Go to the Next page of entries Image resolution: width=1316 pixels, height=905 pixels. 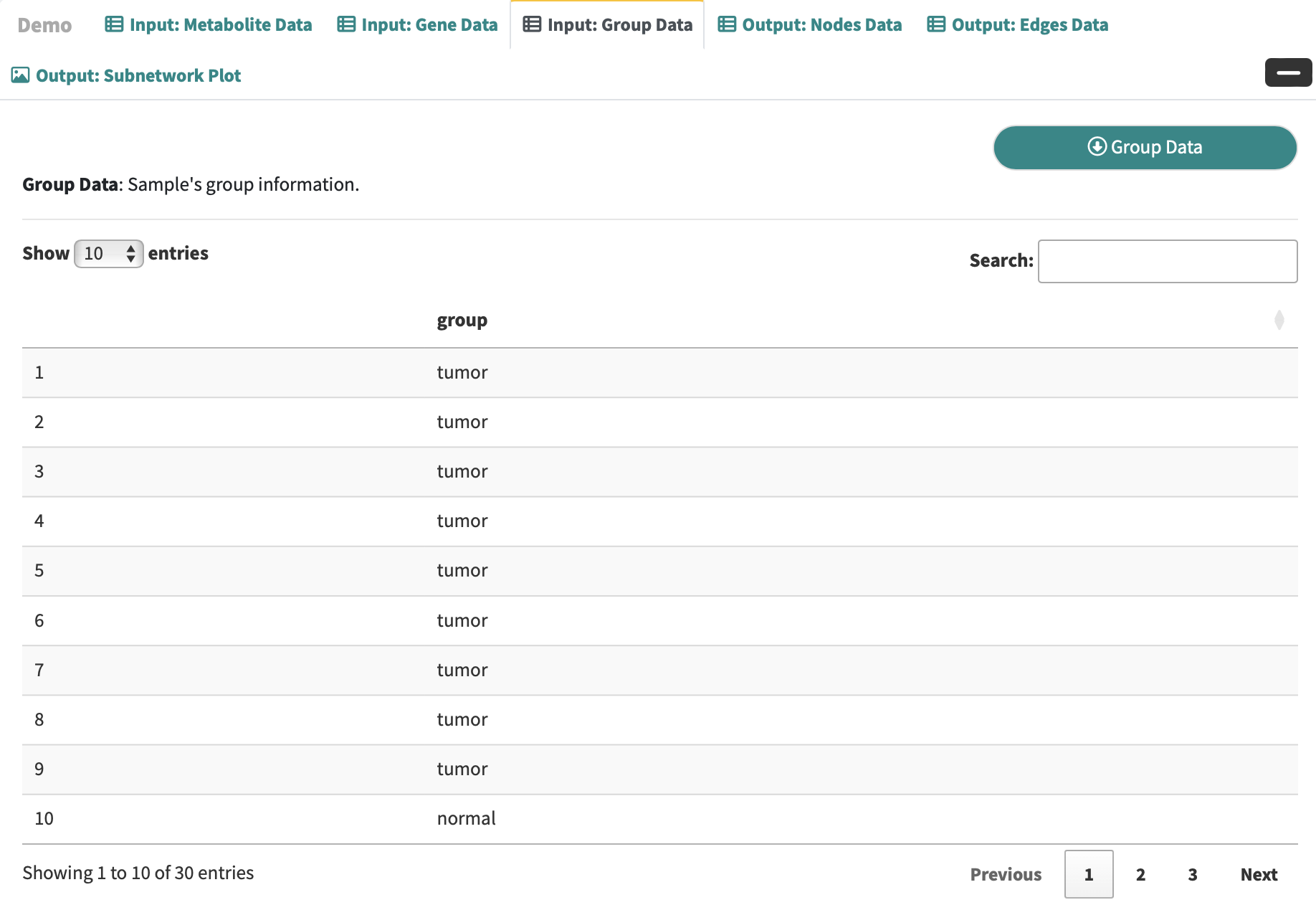(1259, 874)
